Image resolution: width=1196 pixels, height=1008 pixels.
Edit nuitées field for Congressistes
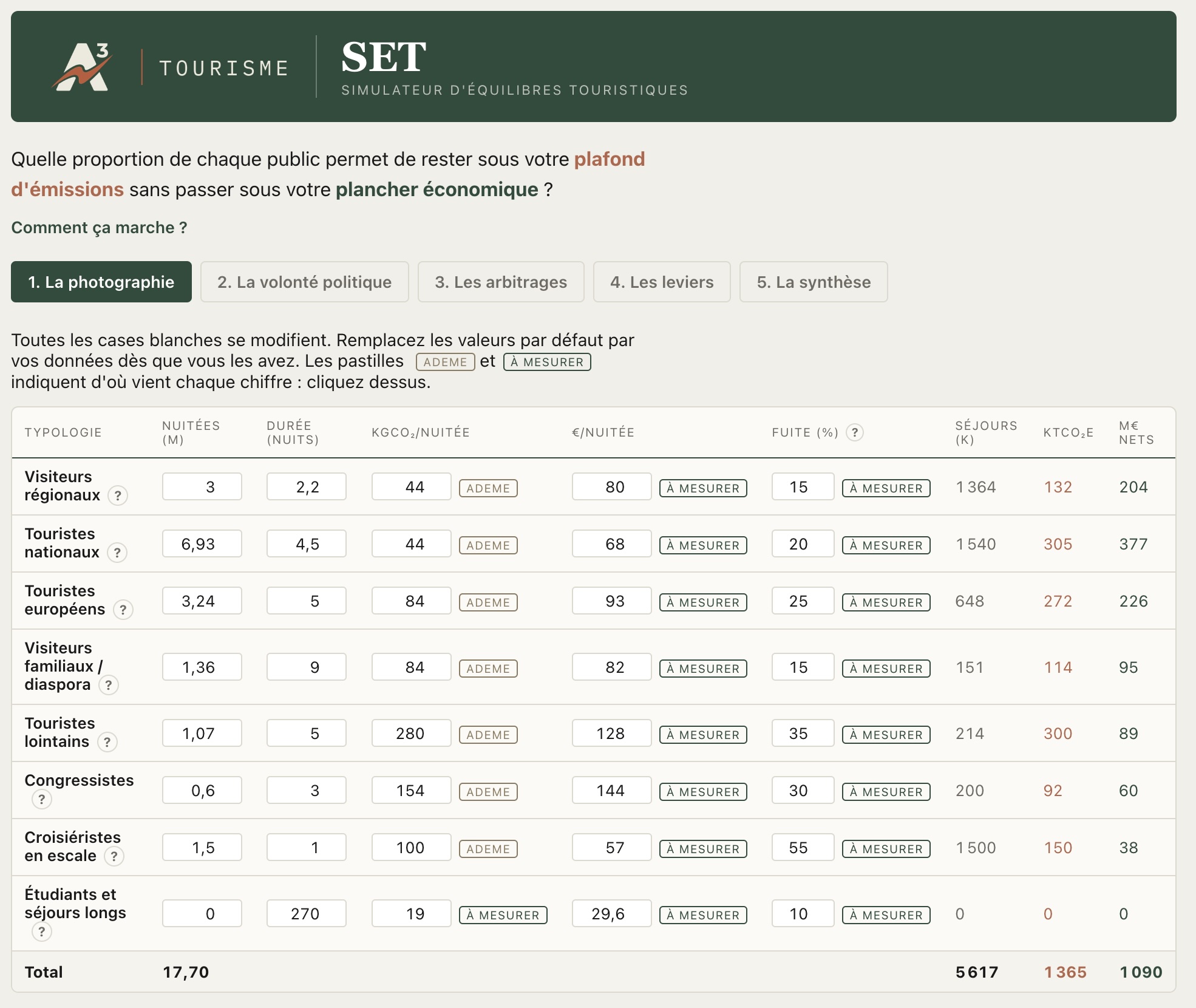tap(202, 791)
